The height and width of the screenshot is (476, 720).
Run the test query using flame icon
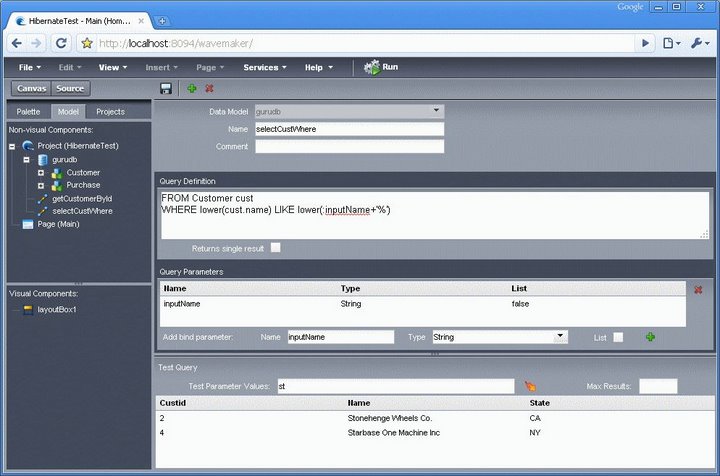coord(532,385)
